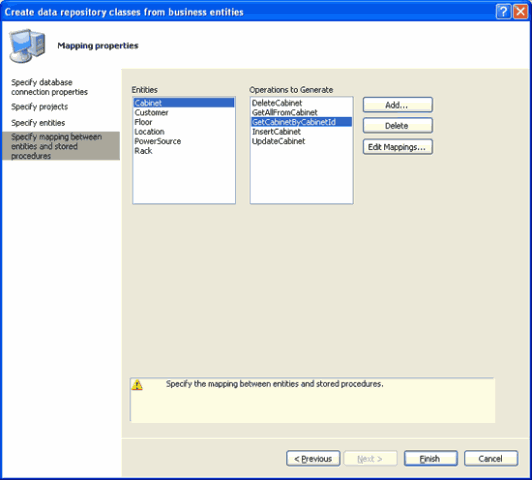532x480 pixels.
Task: Click the warning icon in message panel
Action: [x=137, y=385]
